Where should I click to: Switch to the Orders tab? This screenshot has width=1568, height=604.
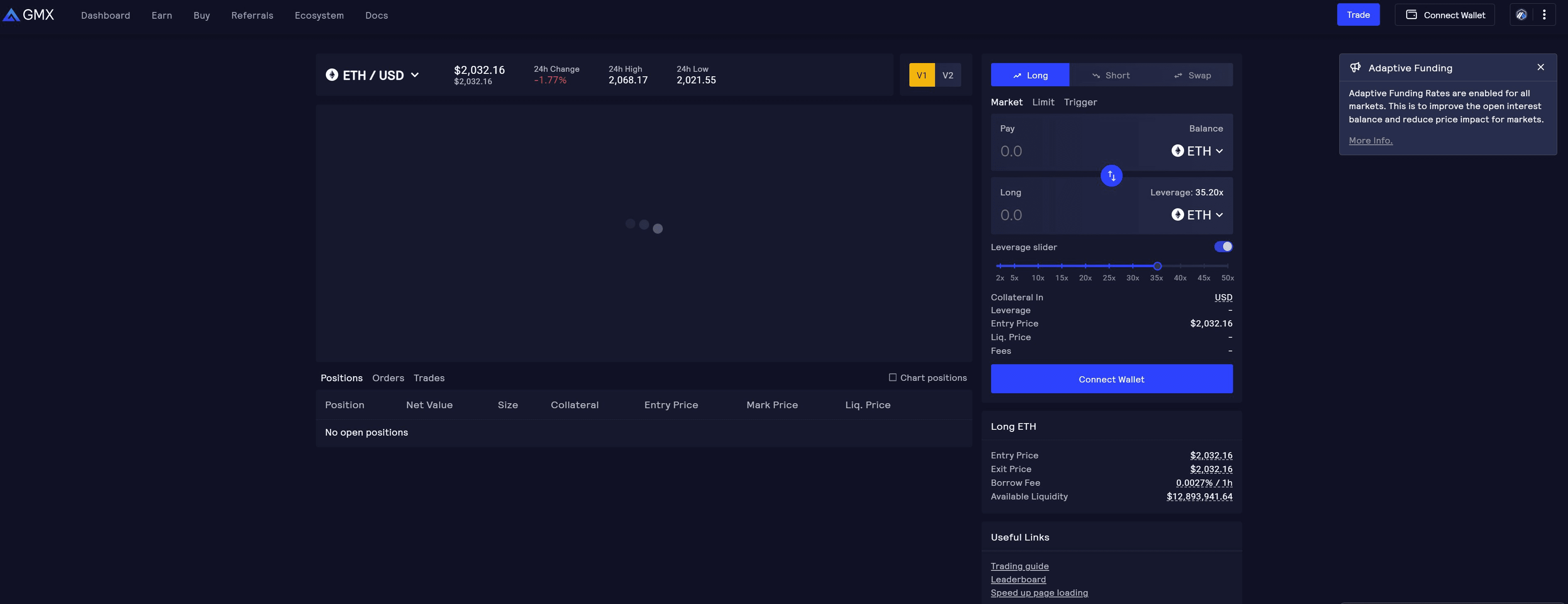tap(388, 378)
